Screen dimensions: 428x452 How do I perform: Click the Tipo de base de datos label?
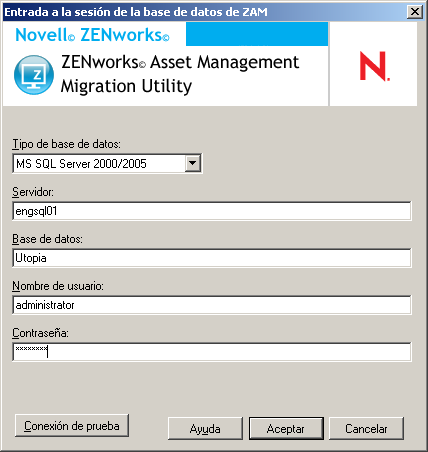(66, 144)
